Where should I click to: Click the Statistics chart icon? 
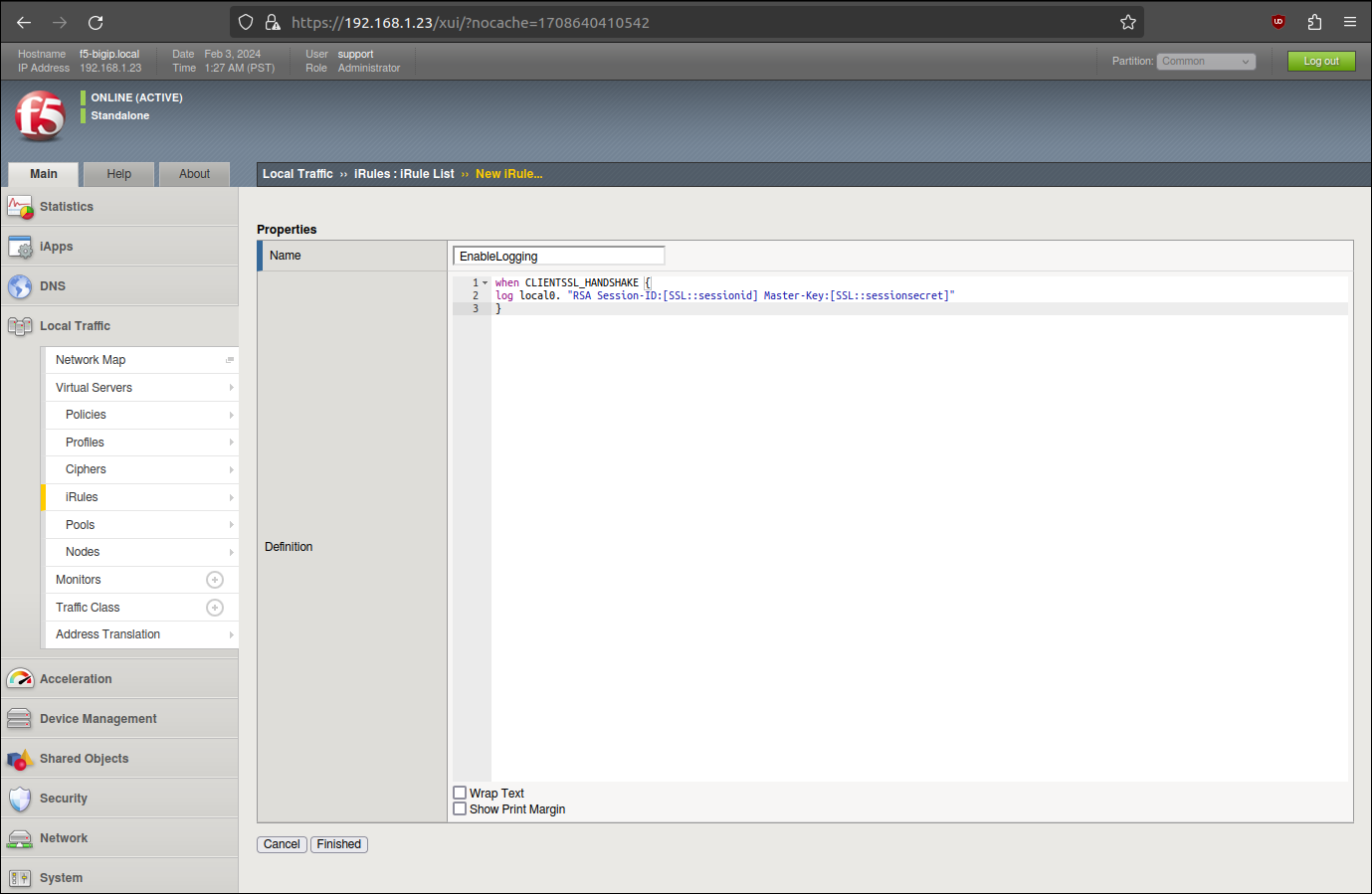click(x=20, y=207)
